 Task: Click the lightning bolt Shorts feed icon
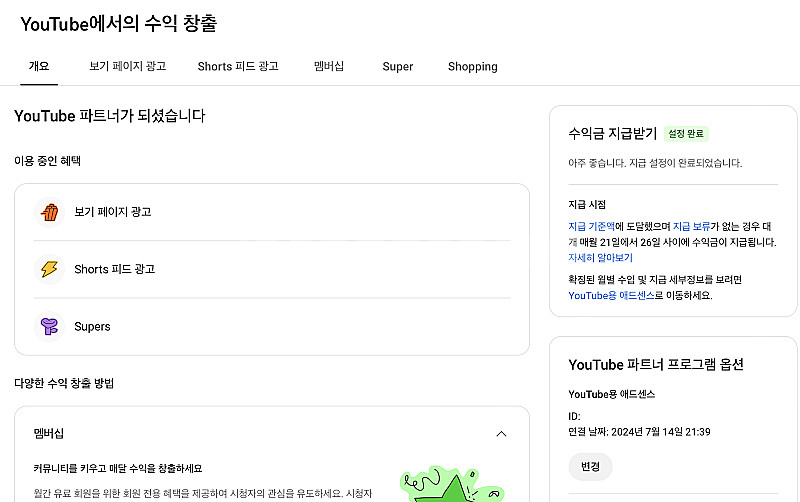(49, 269)
